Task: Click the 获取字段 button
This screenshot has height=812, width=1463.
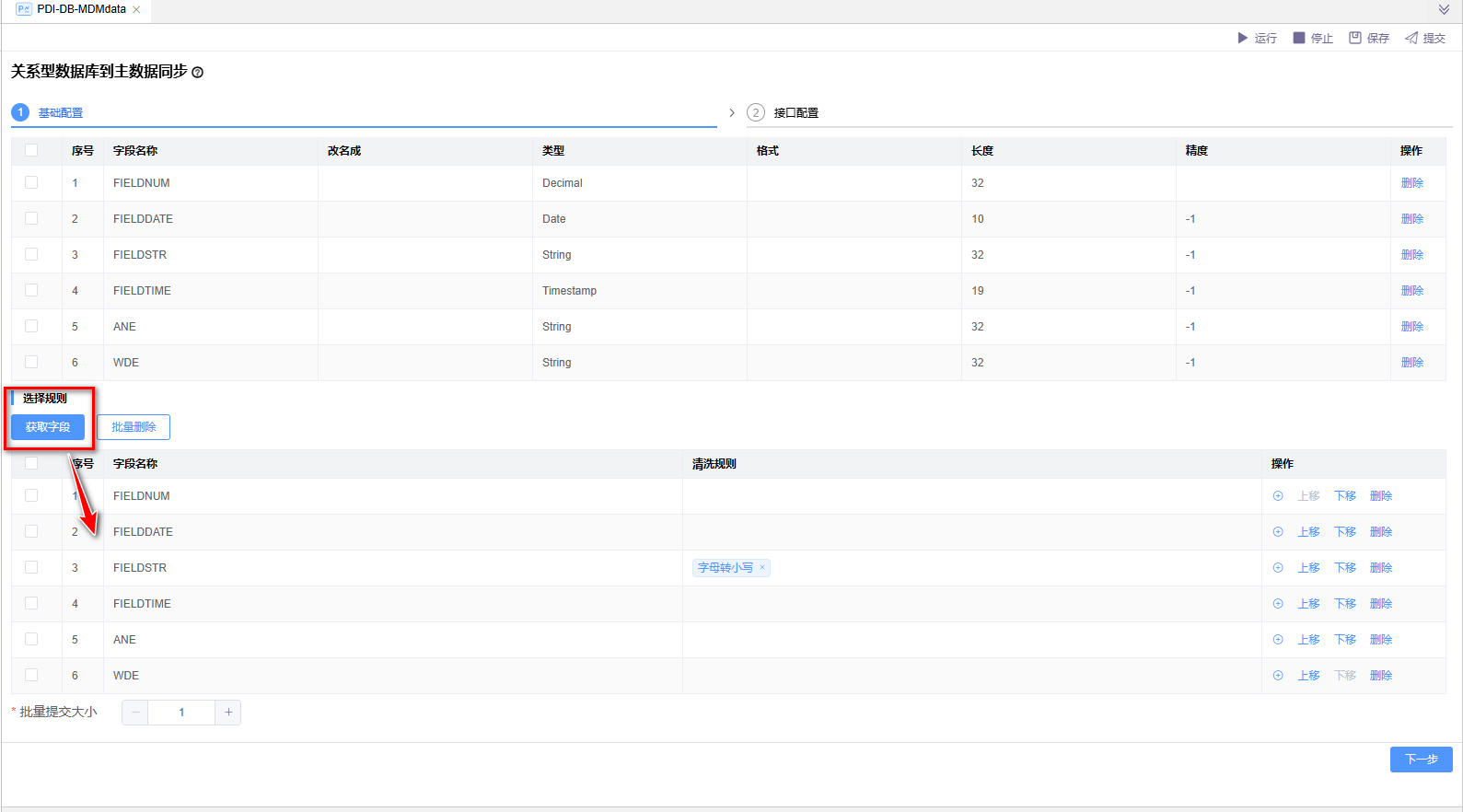Action: pos(48,427)
